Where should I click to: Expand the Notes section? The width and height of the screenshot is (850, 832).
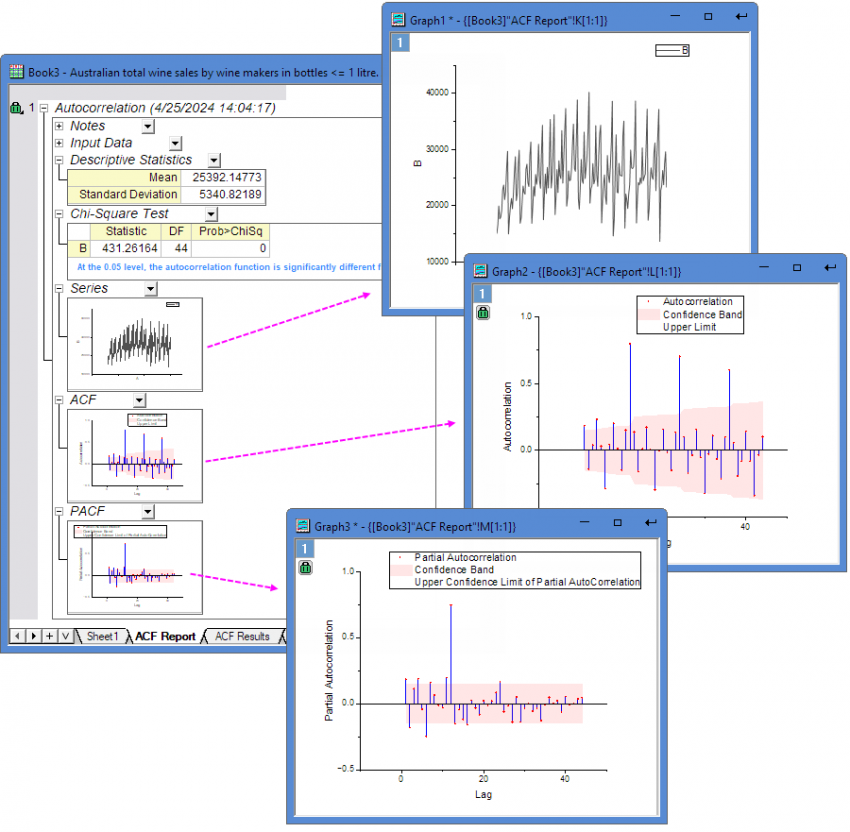[x=59, y=126]
